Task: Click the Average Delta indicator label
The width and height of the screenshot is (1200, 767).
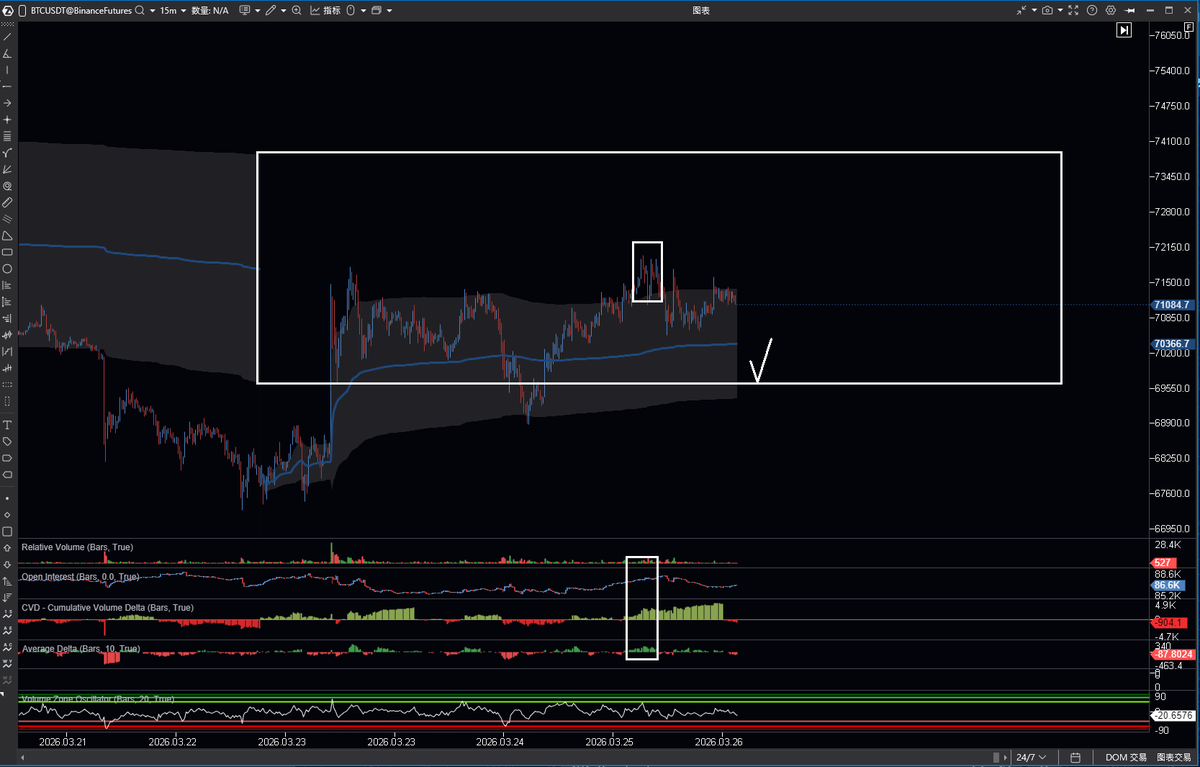Action: [x=79, y=649]
